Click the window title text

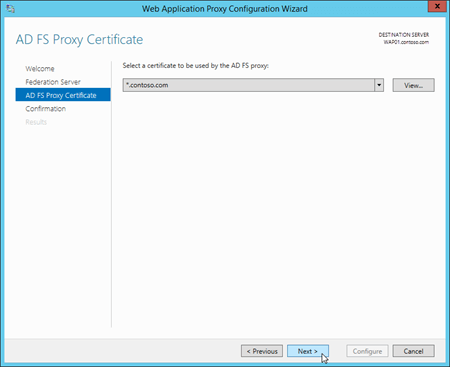coord(225,9)
